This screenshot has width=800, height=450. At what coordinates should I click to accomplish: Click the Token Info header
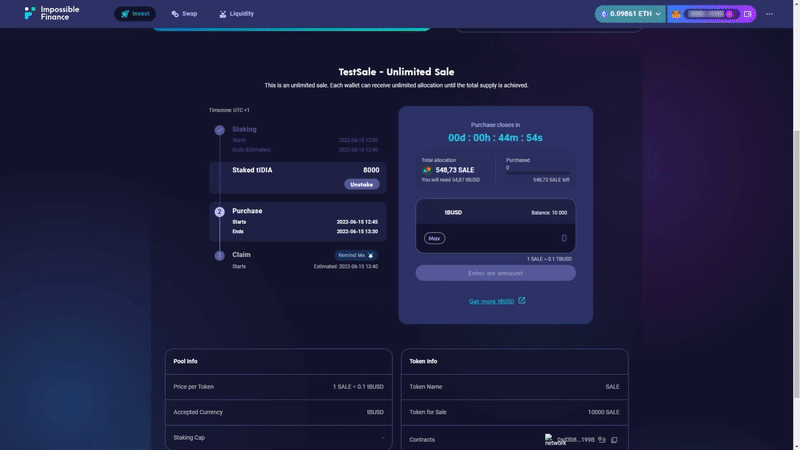pyautogui.click(x=423, y=361)
